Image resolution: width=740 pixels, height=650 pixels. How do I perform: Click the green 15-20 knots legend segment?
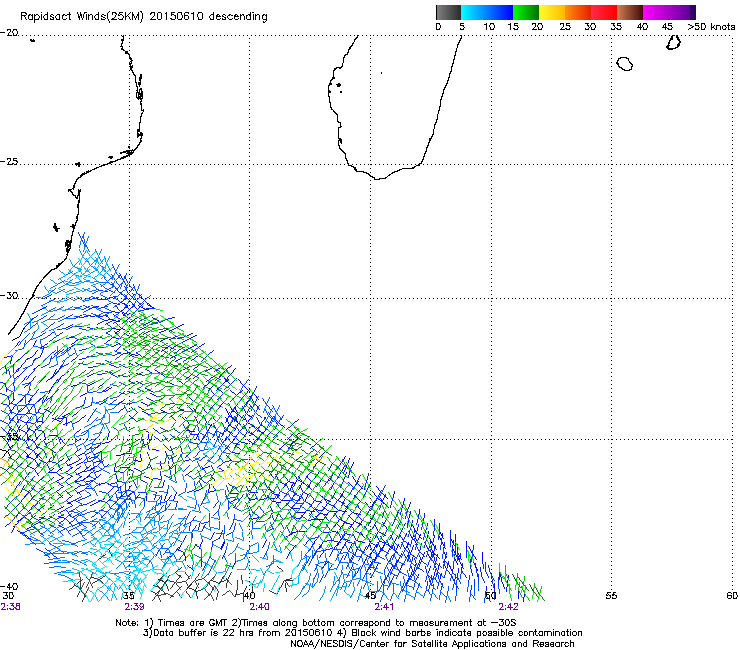click(x=526, y=12)
